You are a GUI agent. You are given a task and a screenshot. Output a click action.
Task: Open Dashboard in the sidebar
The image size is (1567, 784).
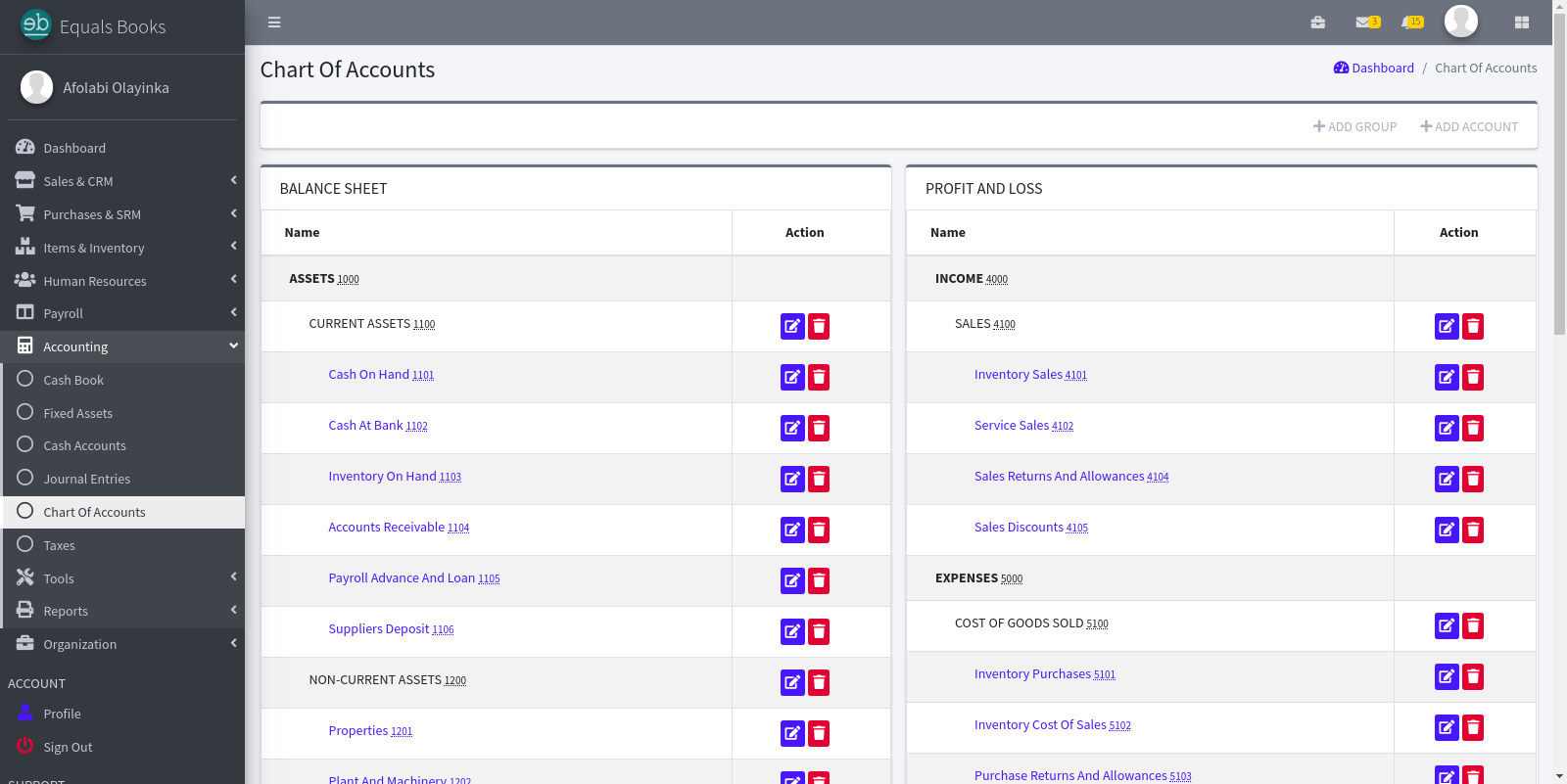click(x=122, y=148)
